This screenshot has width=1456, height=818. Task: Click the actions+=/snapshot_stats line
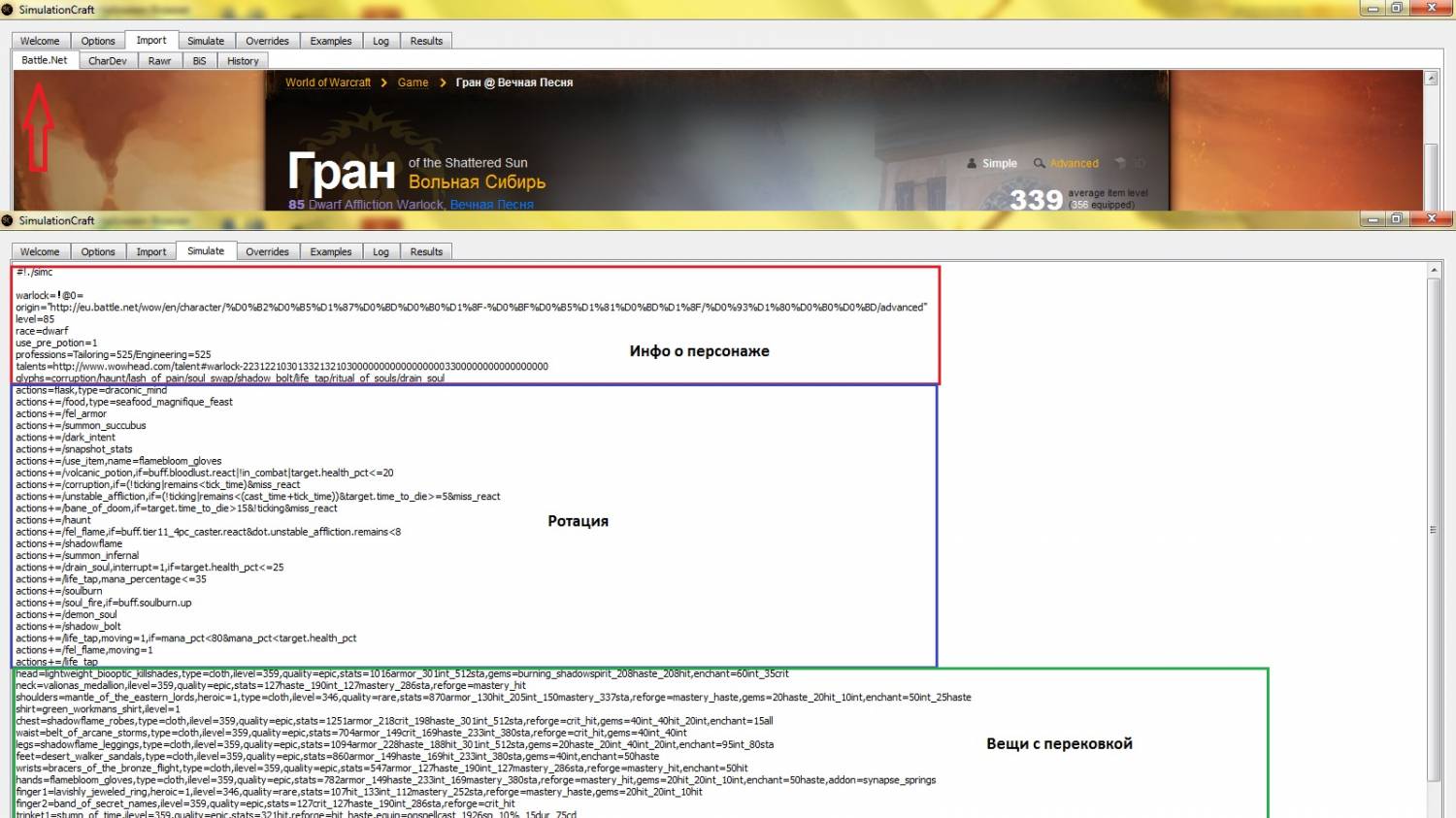click(74, 449)
